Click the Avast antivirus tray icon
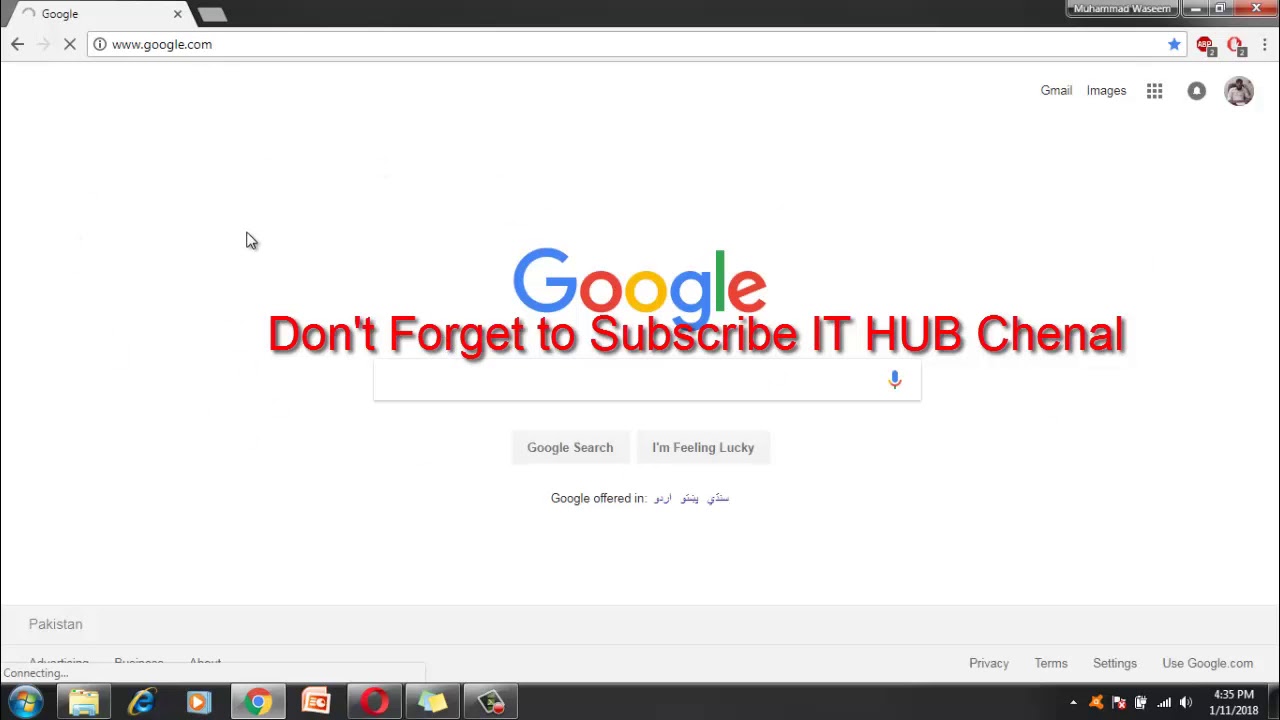Viewport: 1280px width, 720px height. (1096, 702)
